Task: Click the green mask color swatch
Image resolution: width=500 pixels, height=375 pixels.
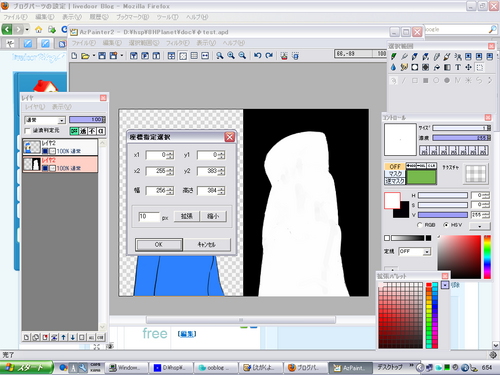Action: tap(421, 177)
